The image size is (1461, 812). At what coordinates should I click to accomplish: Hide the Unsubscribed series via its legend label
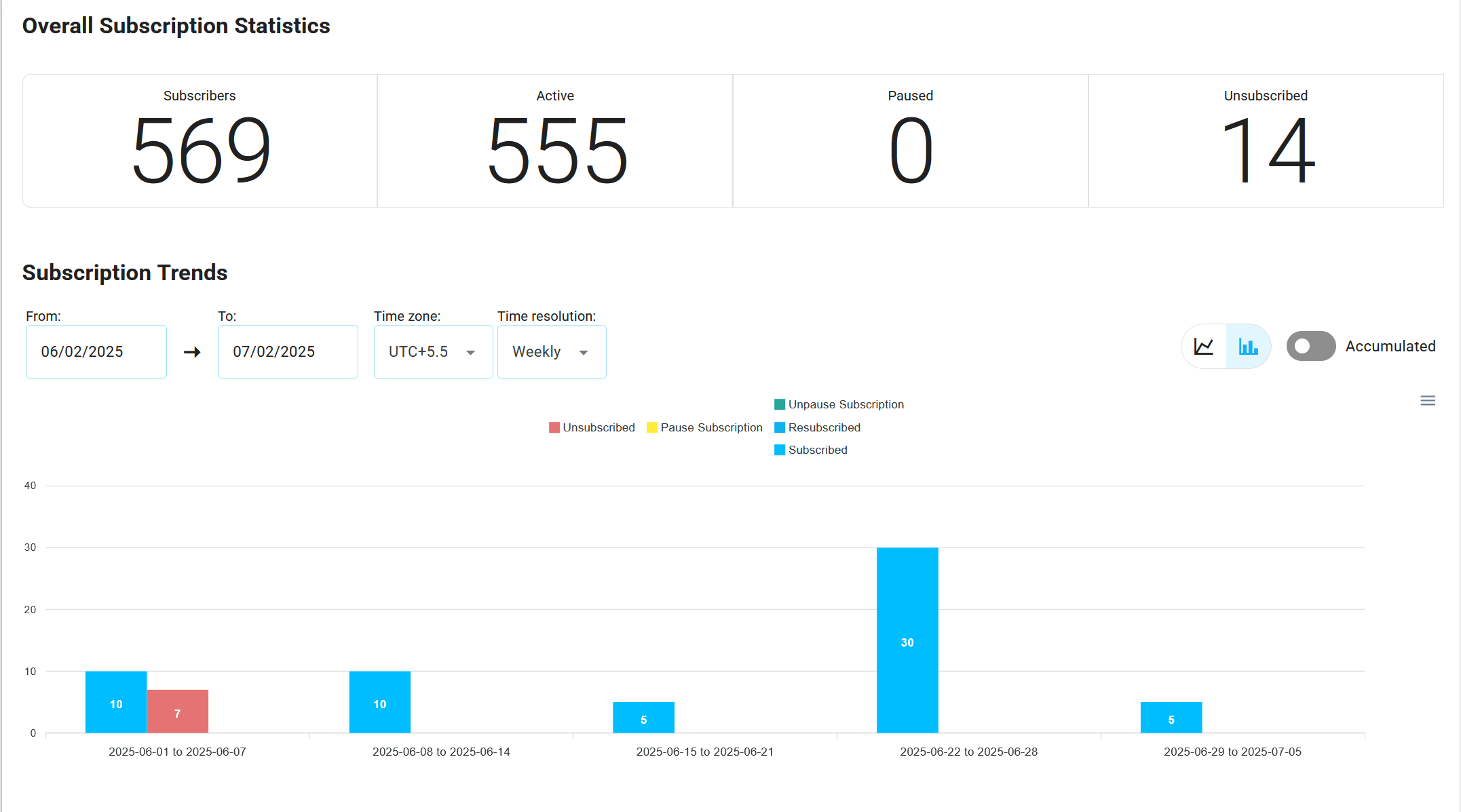[599, 427]
